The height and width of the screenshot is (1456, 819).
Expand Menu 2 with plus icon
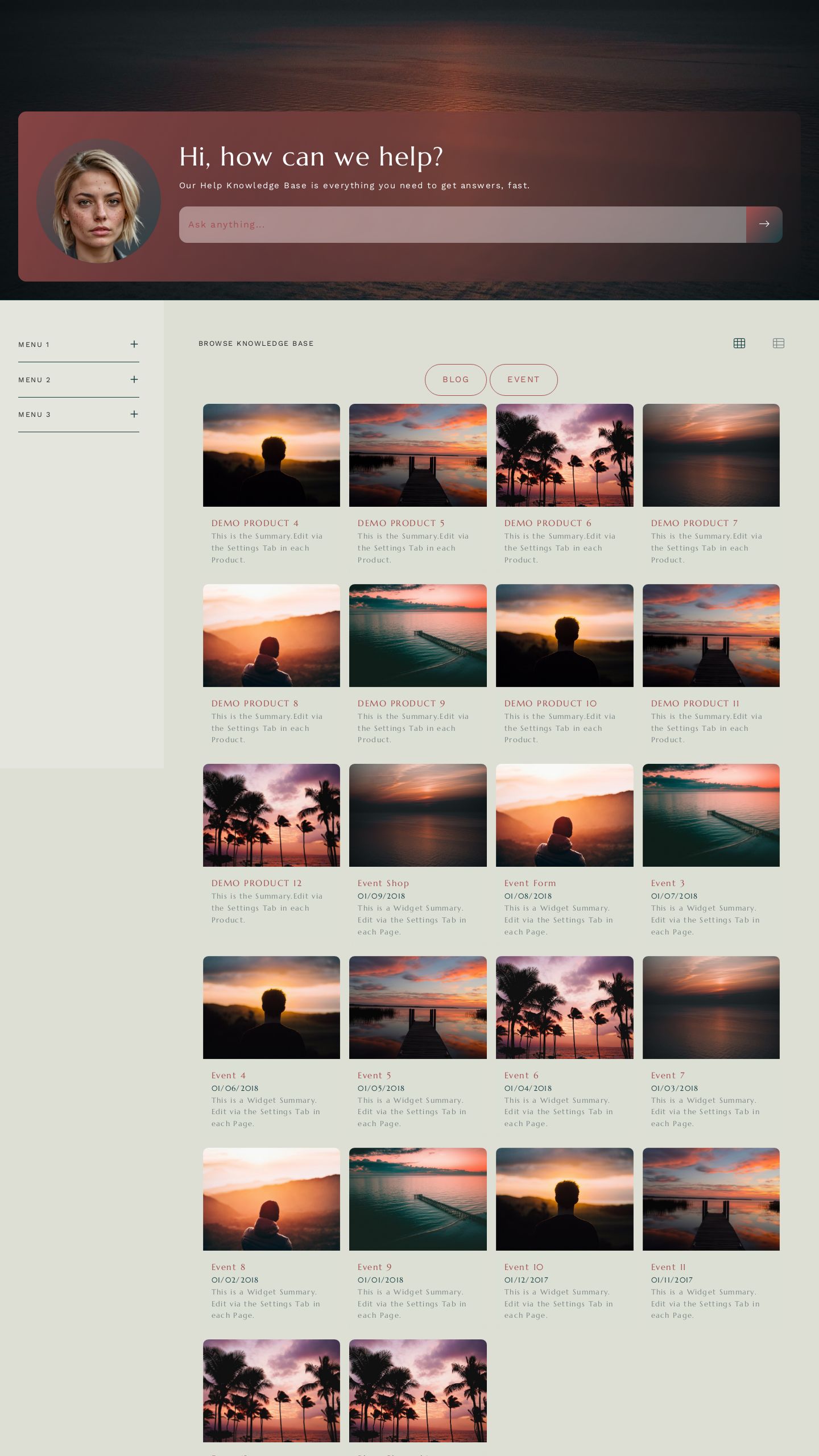point(134,379)
